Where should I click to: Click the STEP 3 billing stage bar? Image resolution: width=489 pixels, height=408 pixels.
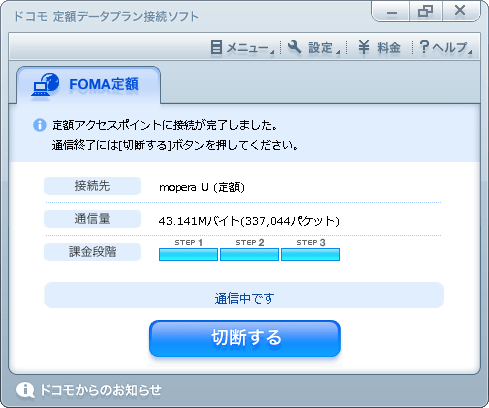(x=310, y=254)
